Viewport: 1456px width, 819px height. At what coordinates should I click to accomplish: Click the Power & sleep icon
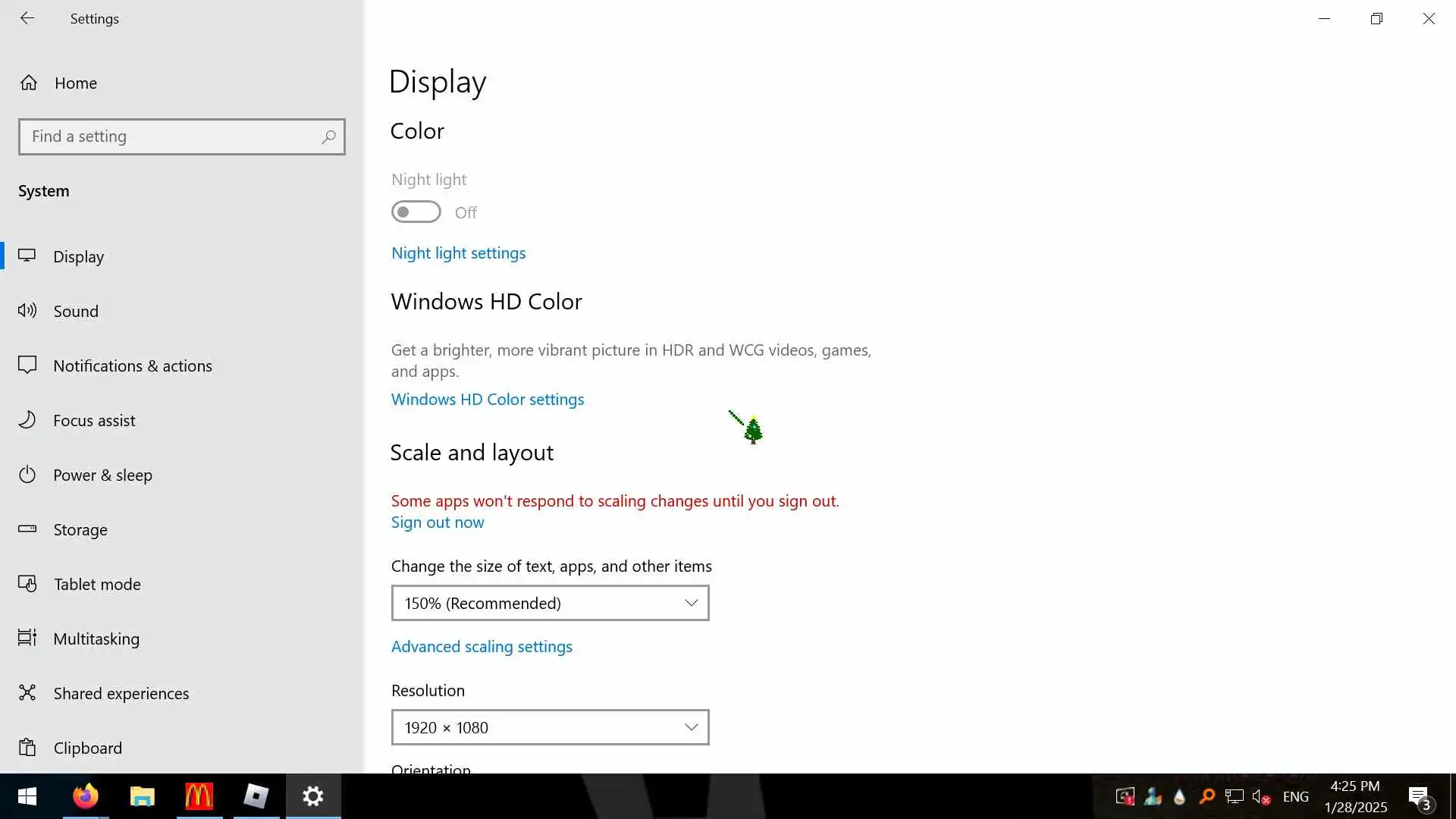coord(27,475)
